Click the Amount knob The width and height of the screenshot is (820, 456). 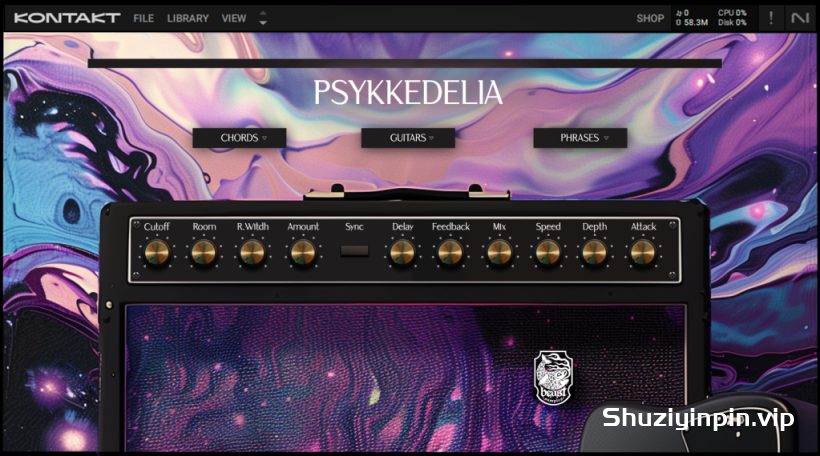pos(303,253)
